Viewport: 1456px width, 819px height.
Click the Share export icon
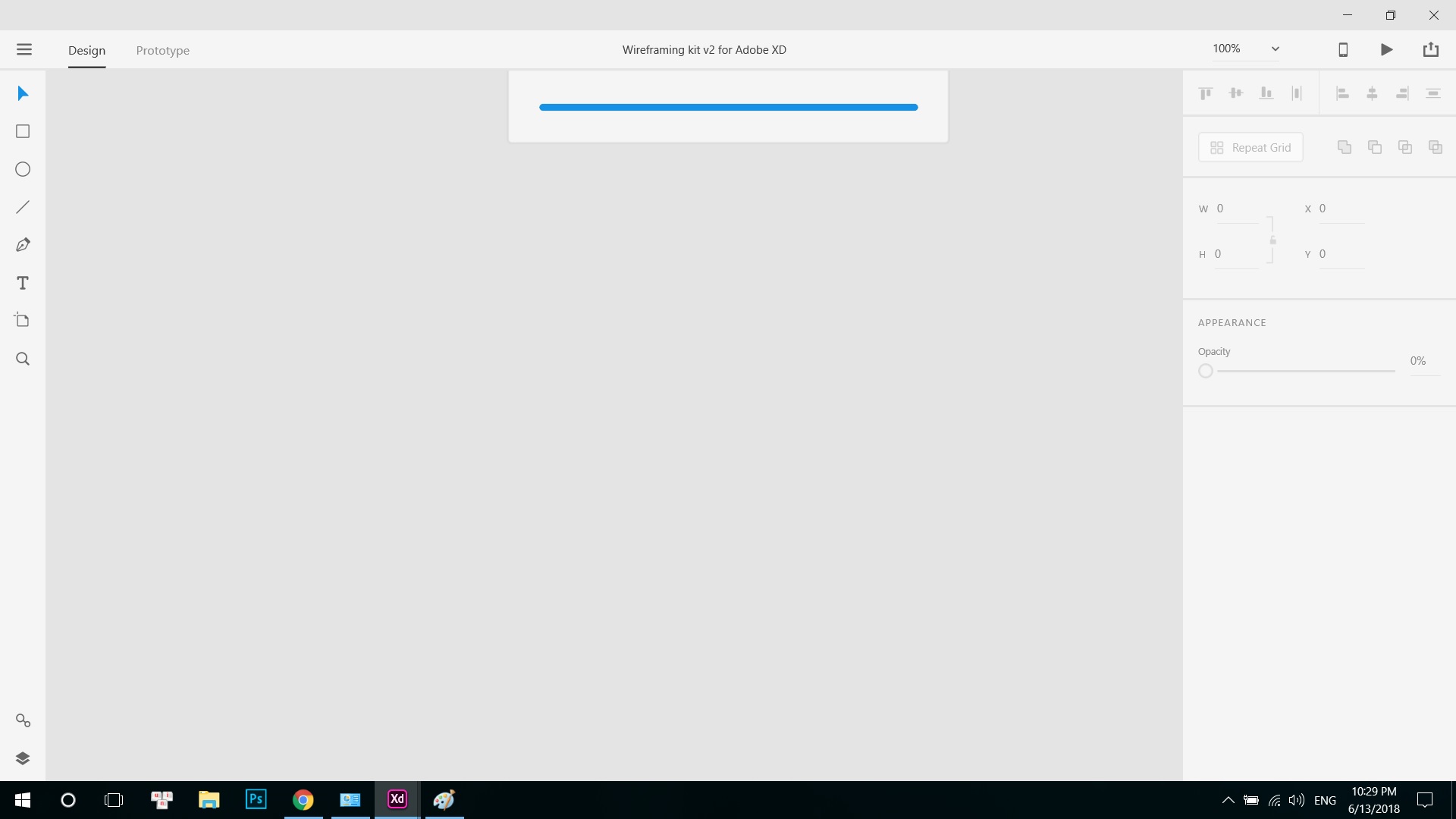click(x=1431, y=49)
